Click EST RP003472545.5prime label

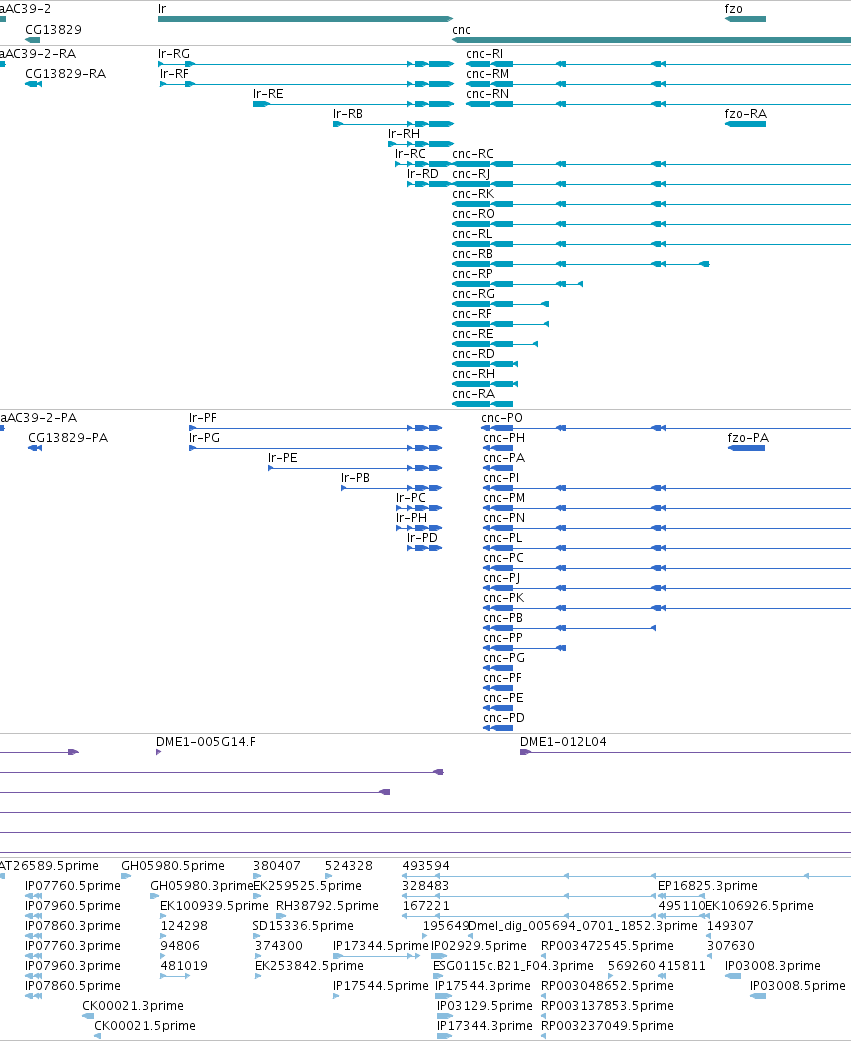click(x=607, y=945)
